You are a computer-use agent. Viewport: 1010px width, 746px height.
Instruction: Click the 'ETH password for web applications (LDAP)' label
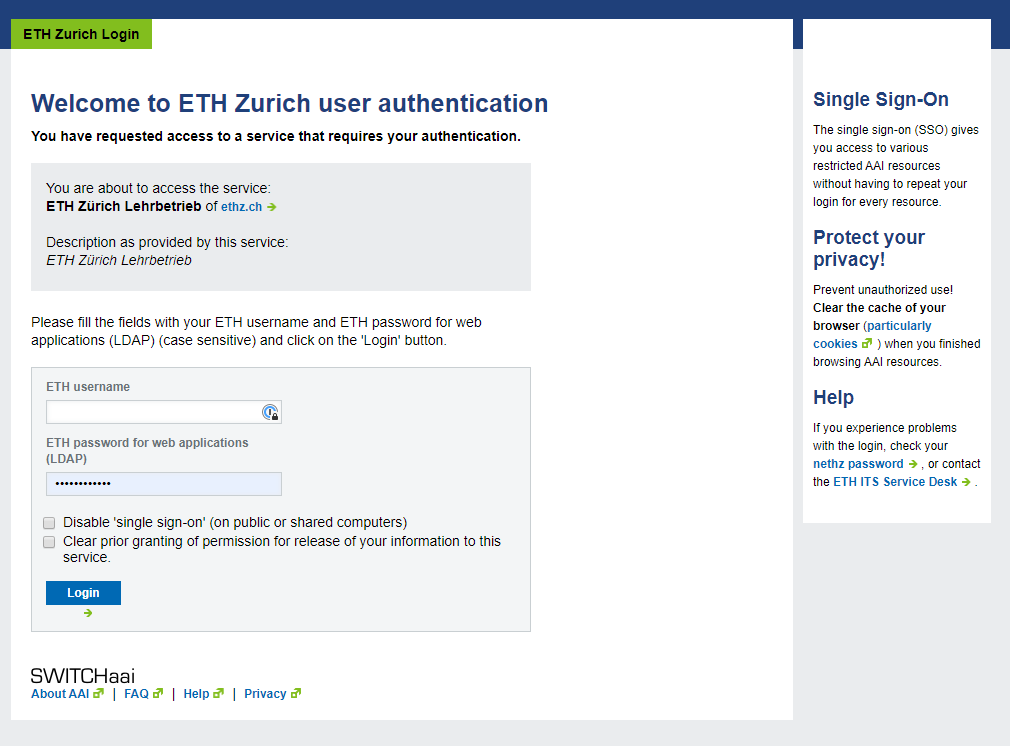[x=147, y=450]
